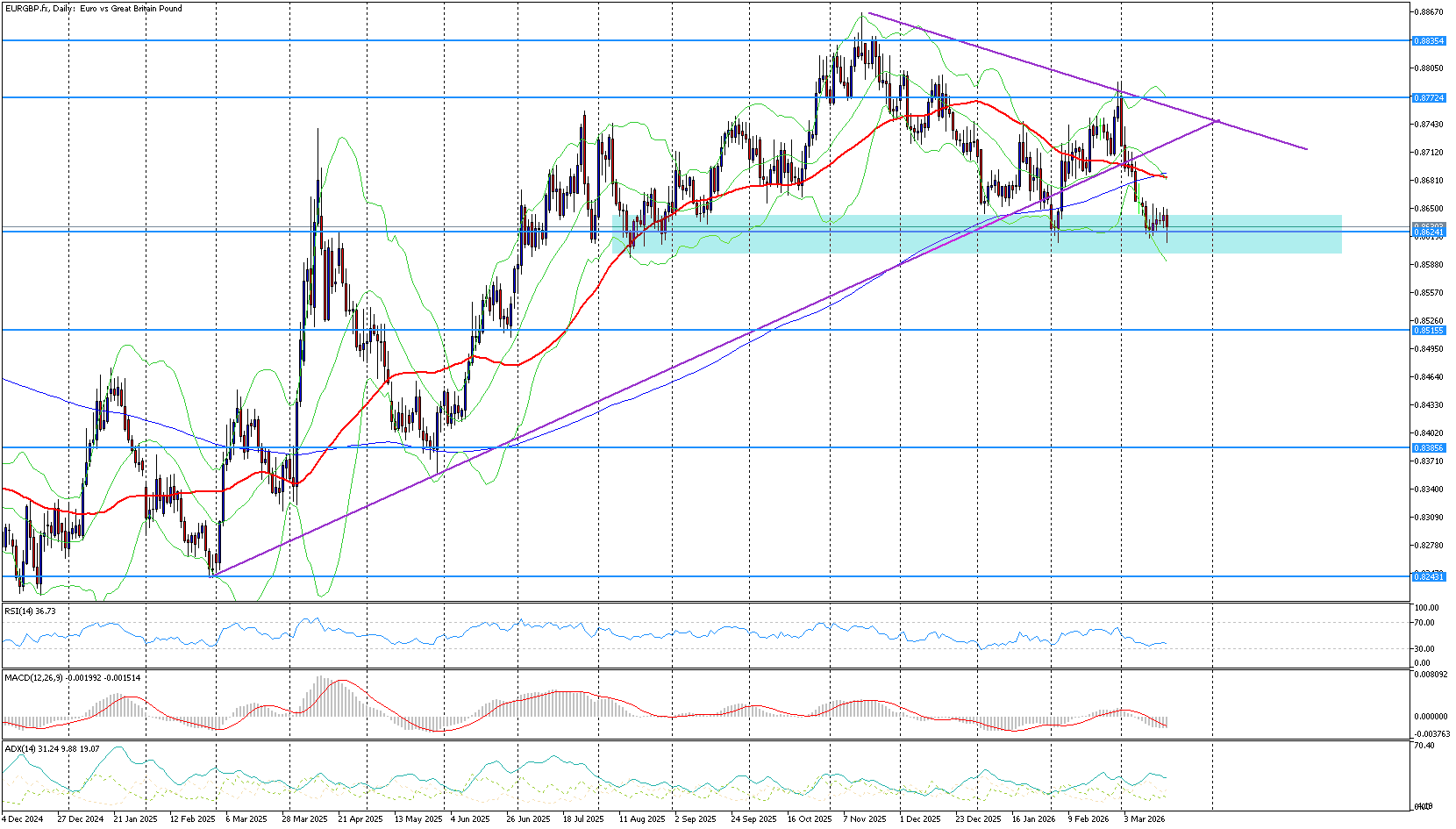The height and width of the screenshot is (829, 1456).
Task: Click the 70.00 level on RSI scale
Action: (1427, 623)
